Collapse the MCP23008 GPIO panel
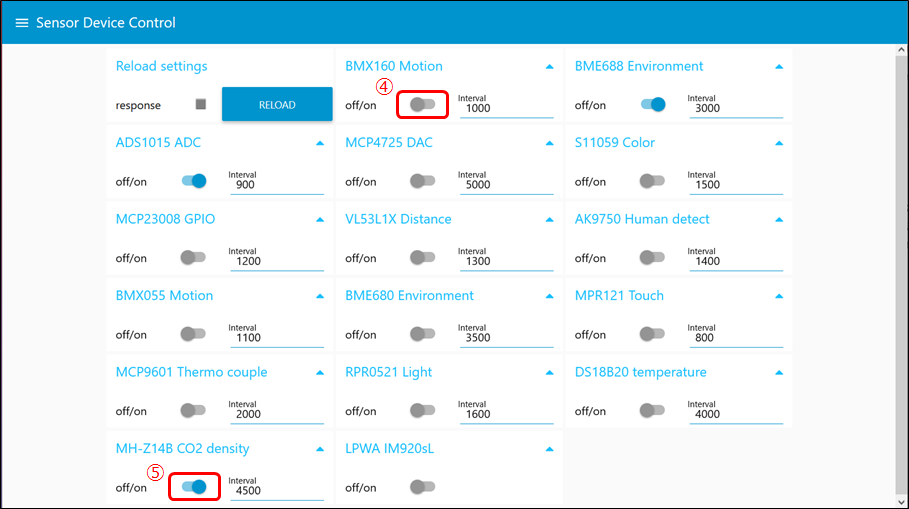This screenshot has width=909, height=509. pos(320,220)
